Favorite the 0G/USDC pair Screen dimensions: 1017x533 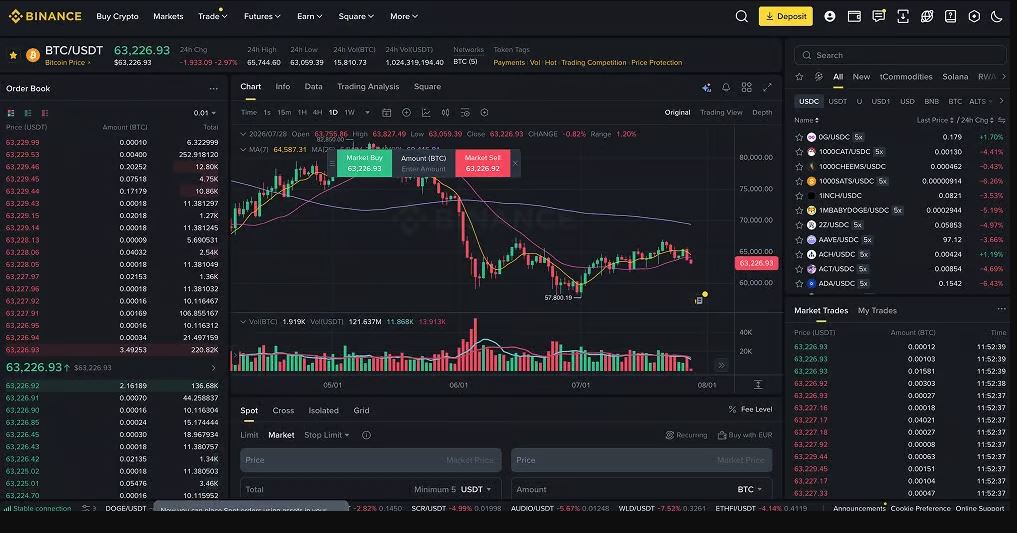[799, 137]
